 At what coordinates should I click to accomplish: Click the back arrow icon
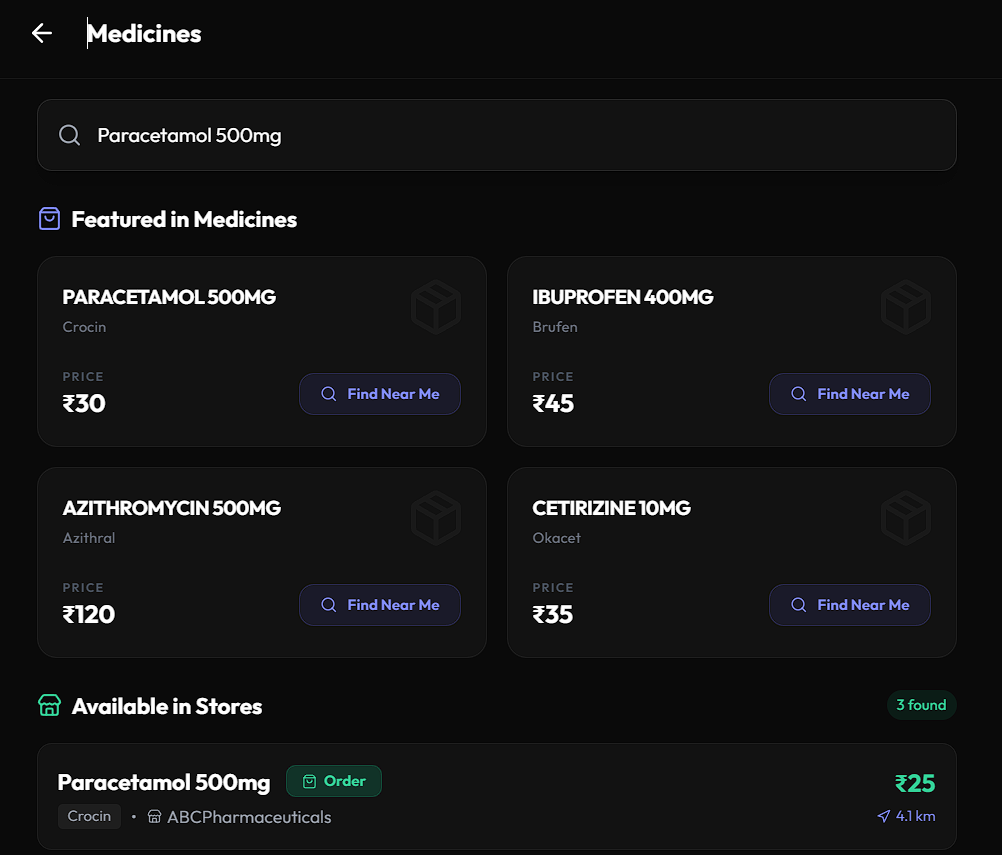(x=41, y=33)
